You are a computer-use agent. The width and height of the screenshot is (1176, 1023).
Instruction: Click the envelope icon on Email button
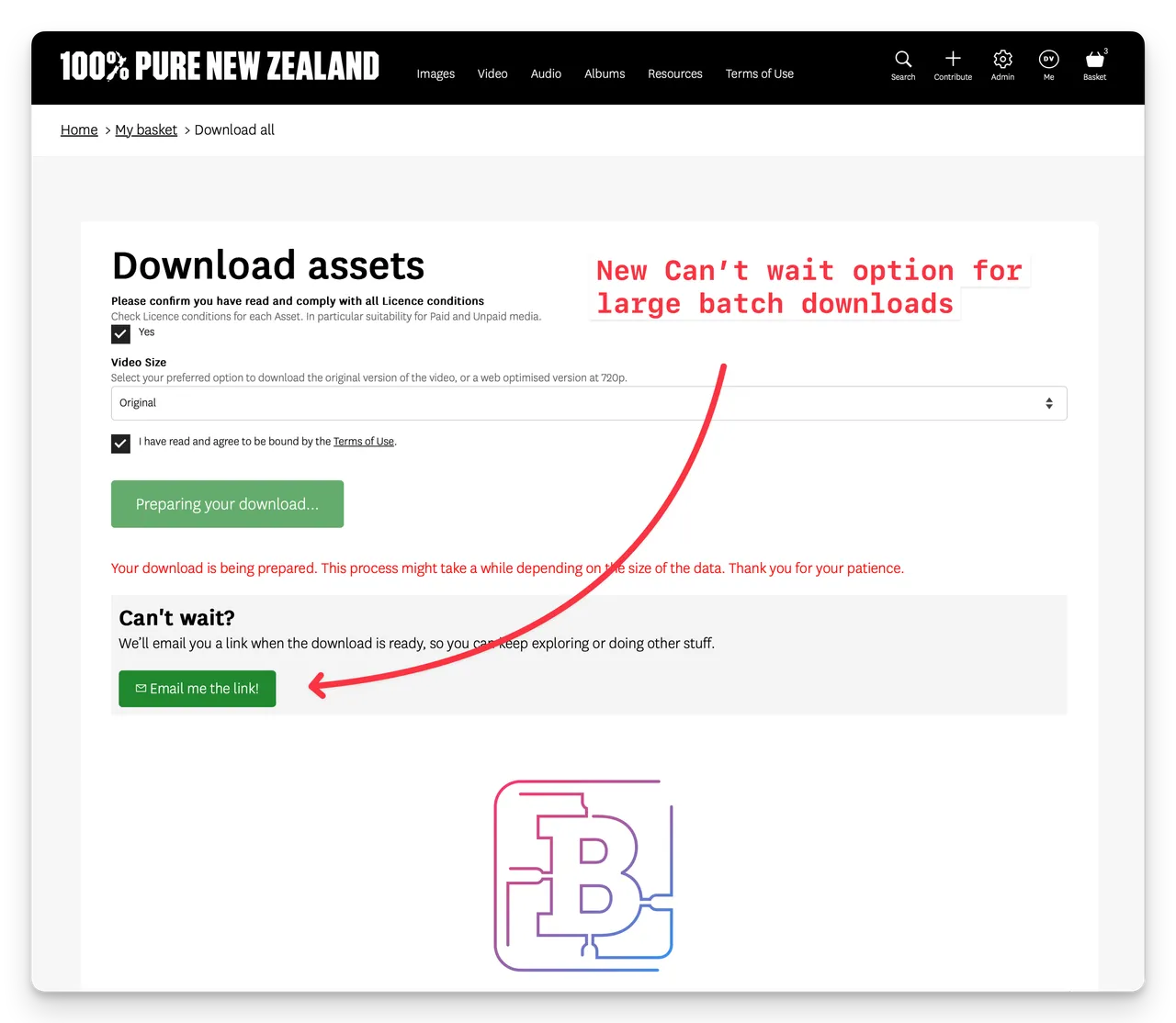tap(141, 689)
